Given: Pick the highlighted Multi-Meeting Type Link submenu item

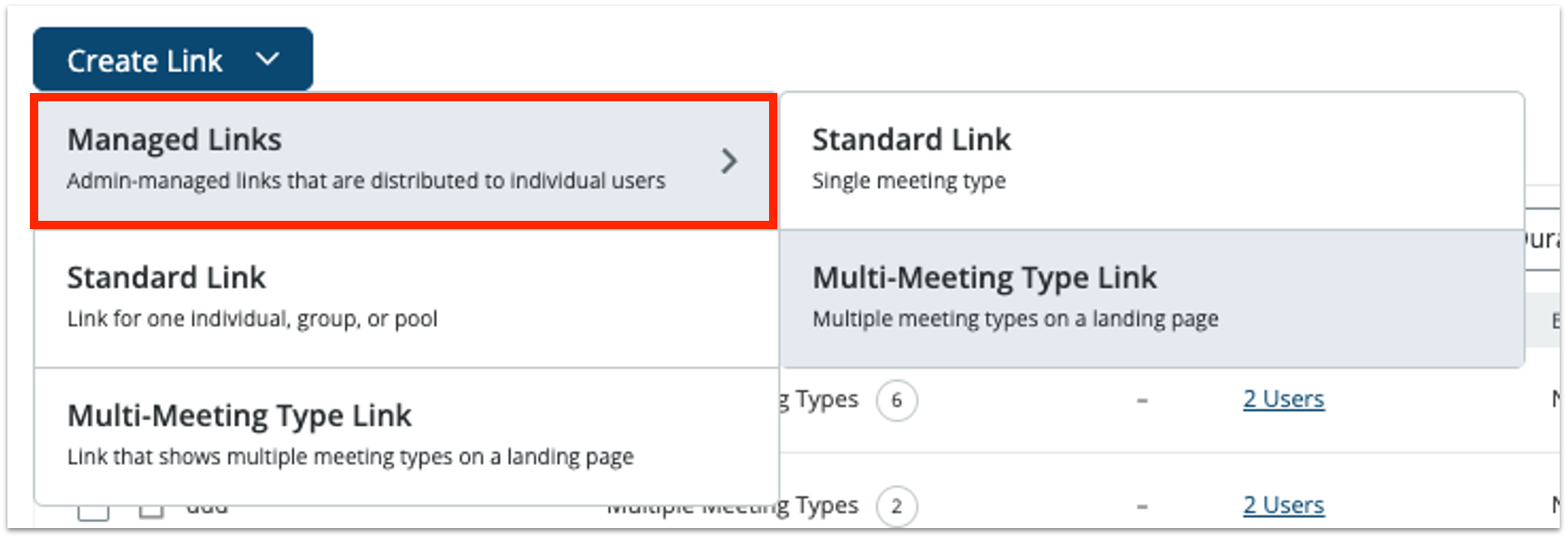Looking at the screenshot, I should pyautogui.click(x=1015, y=296).
